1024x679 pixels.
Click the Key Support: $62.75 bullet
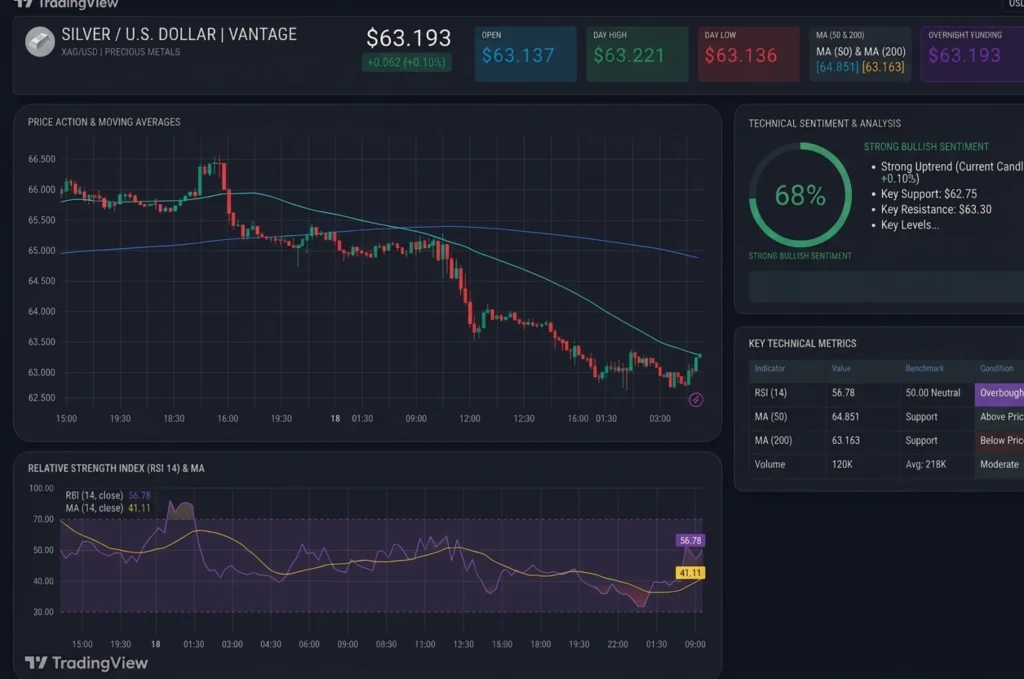pyautogui.click(x=929, y=194)
